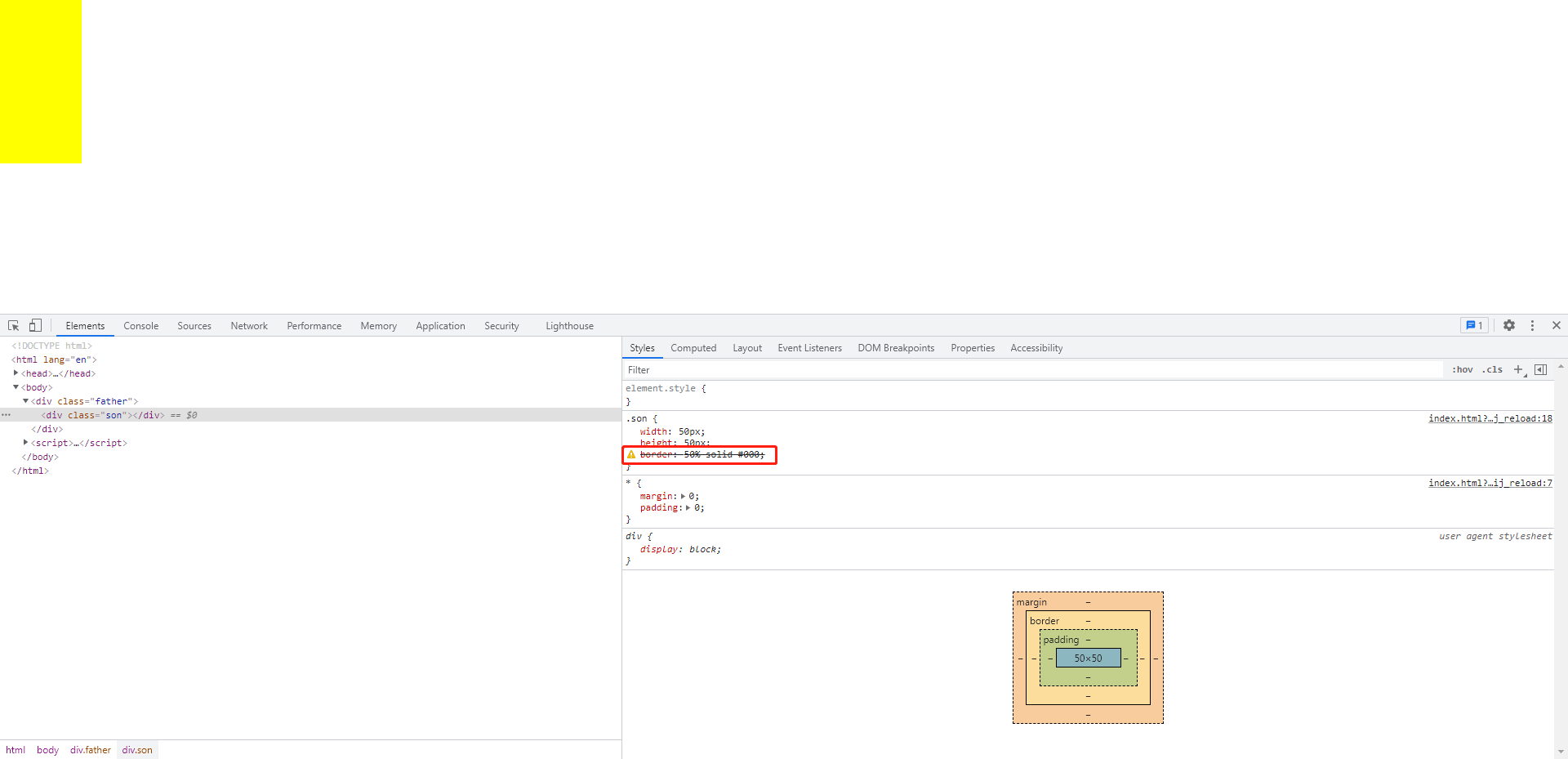The height and width of the screenshot is (759, 1568).
Task: Click the new style rule plus icon
Action: (1518, 370)
